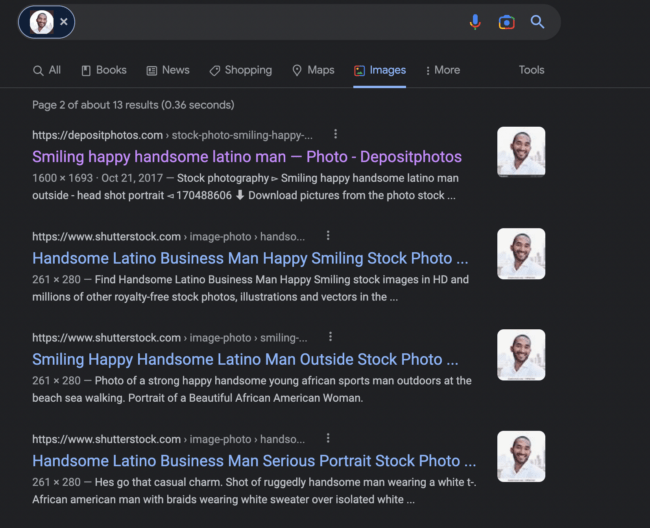Open search by image camera icon
The width and height of the screenshot is (650, 528).
[506, 22]
